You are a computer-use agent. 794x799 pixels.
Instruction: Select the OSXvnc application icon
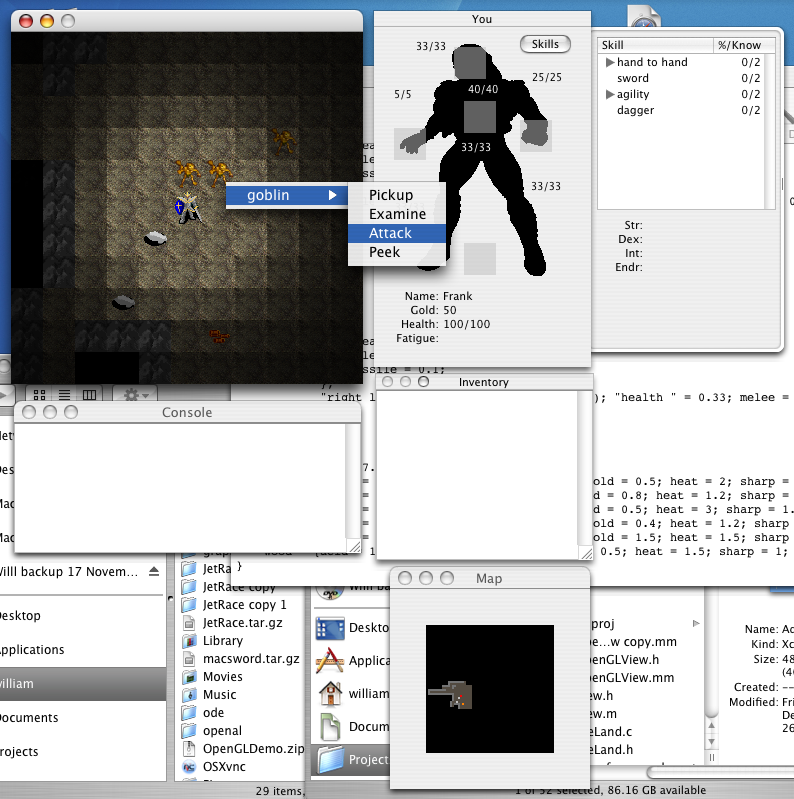[189, 767]
